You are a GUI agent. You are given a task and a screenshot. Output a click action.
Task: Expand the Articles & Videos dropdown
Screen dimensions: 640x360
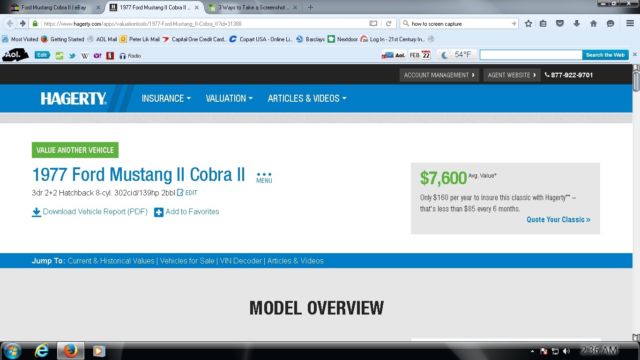point(307,98)
